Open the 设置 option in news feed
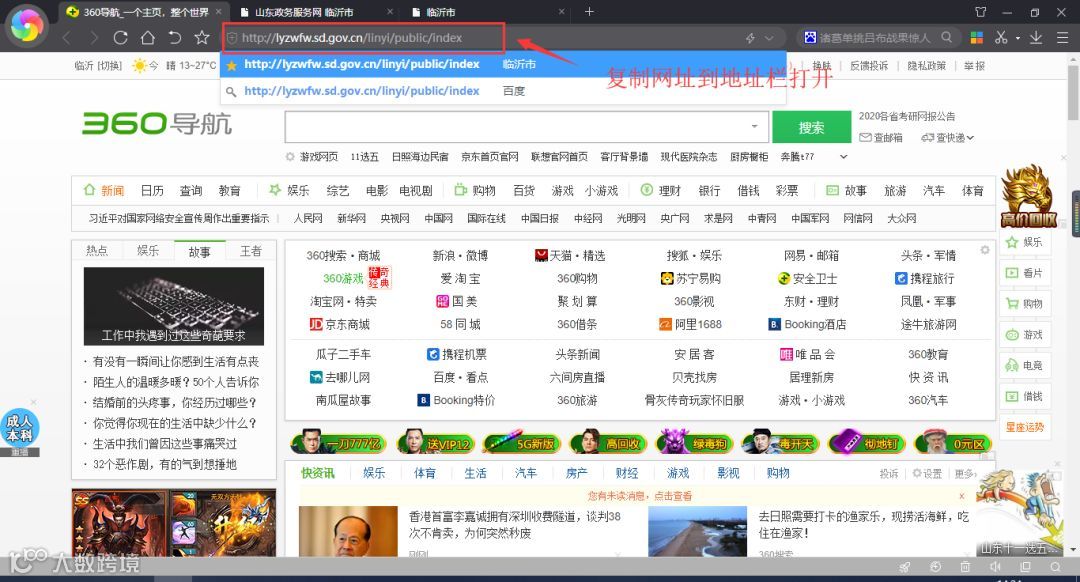The width and height of the screenshot is (1080, 582). coord(927,473)
